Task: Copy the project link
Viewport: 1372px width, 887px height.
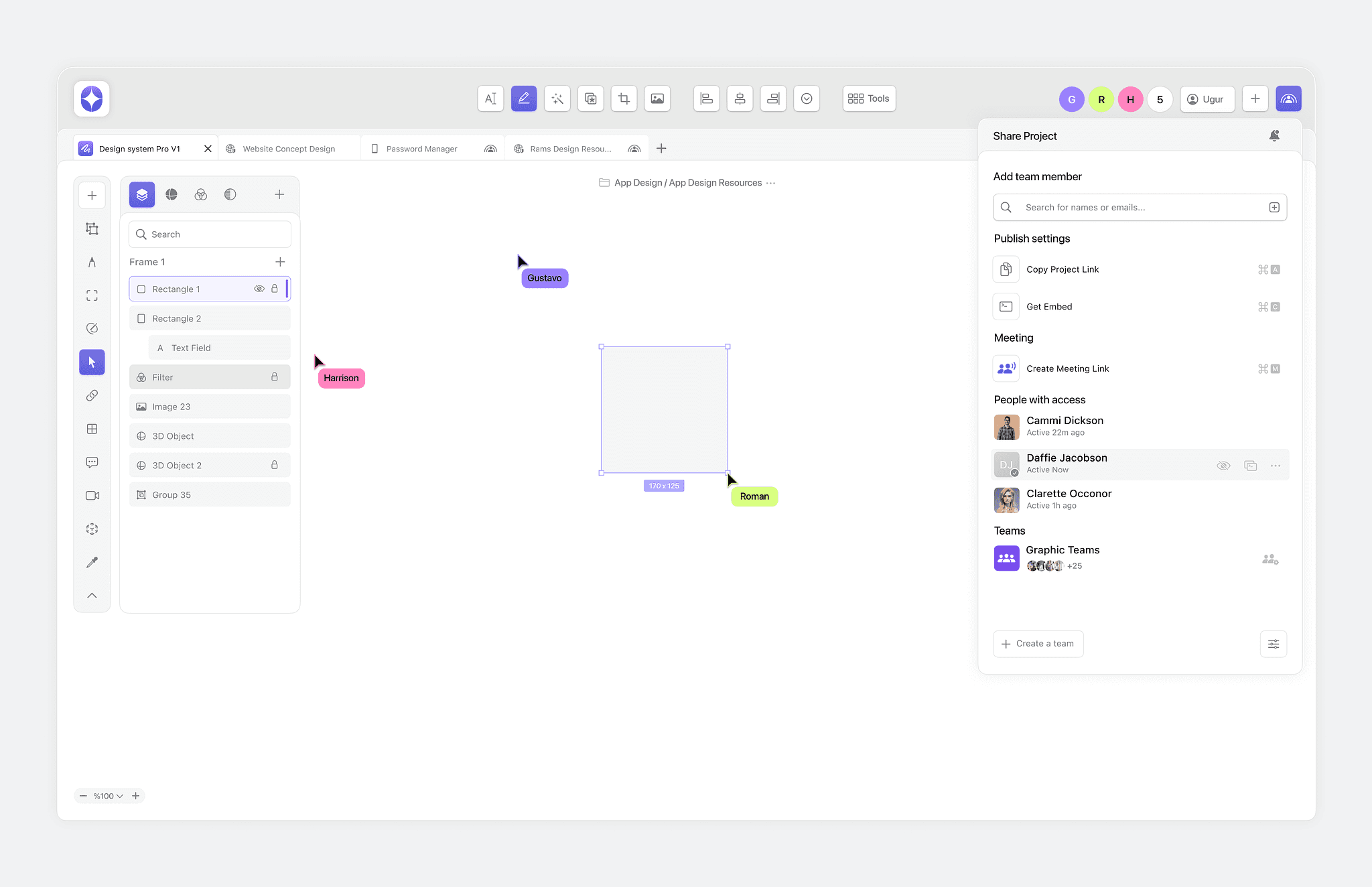Action: click(1062, 269)
